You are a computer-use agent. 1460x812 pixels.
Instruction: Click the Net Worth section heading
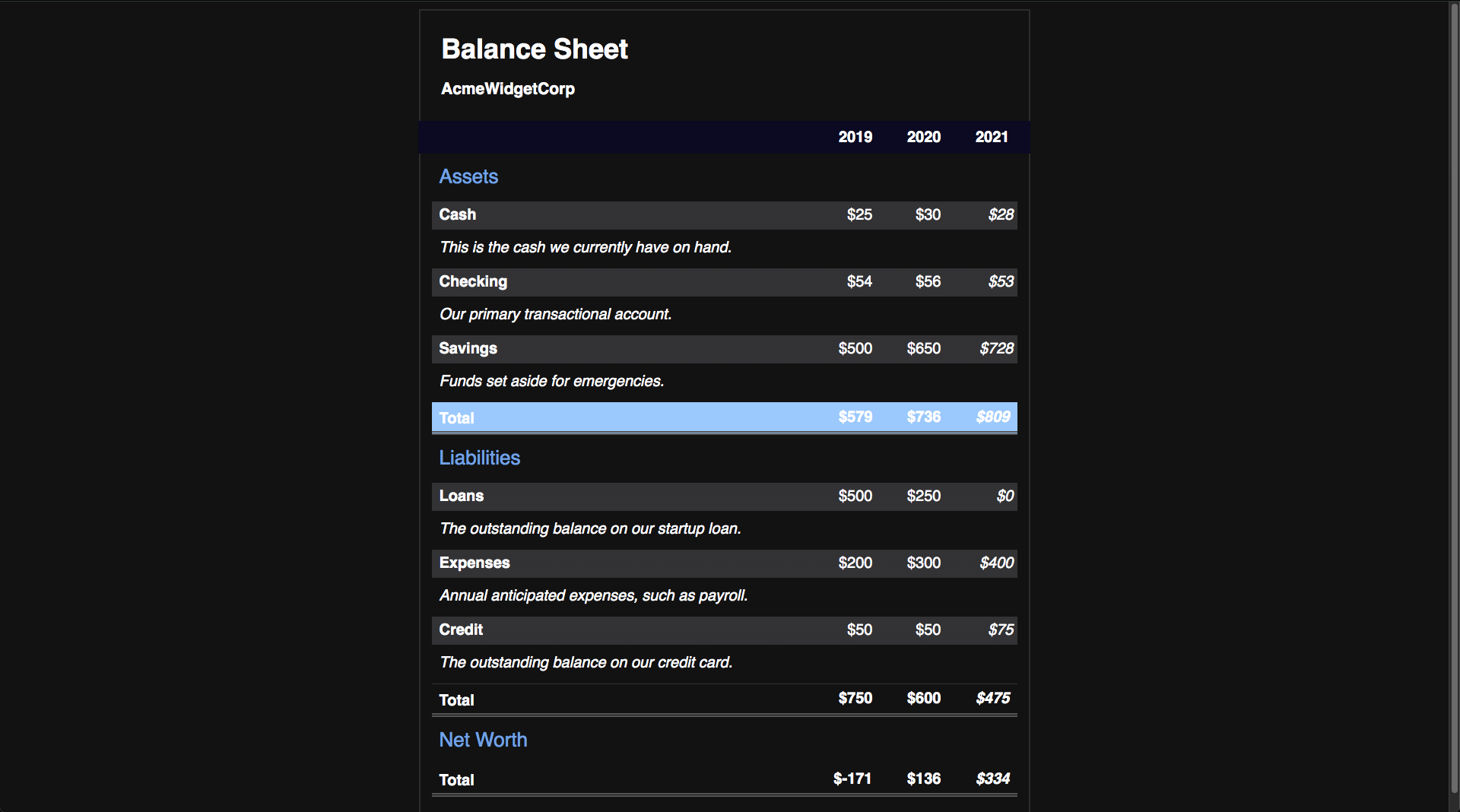point(483,740)
